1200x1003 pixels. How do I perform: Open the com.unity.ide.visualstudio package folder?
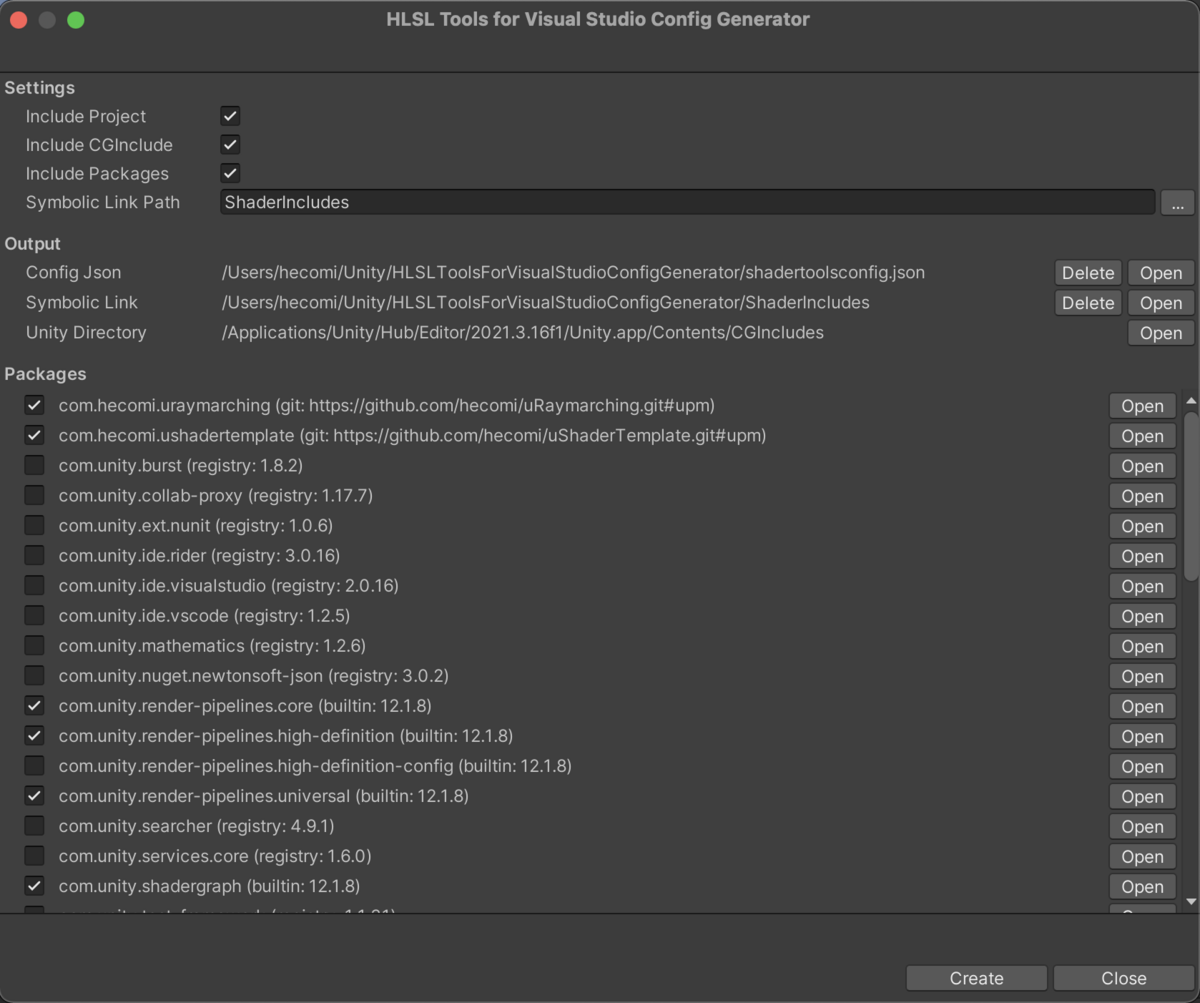(x=1142, y=586)
